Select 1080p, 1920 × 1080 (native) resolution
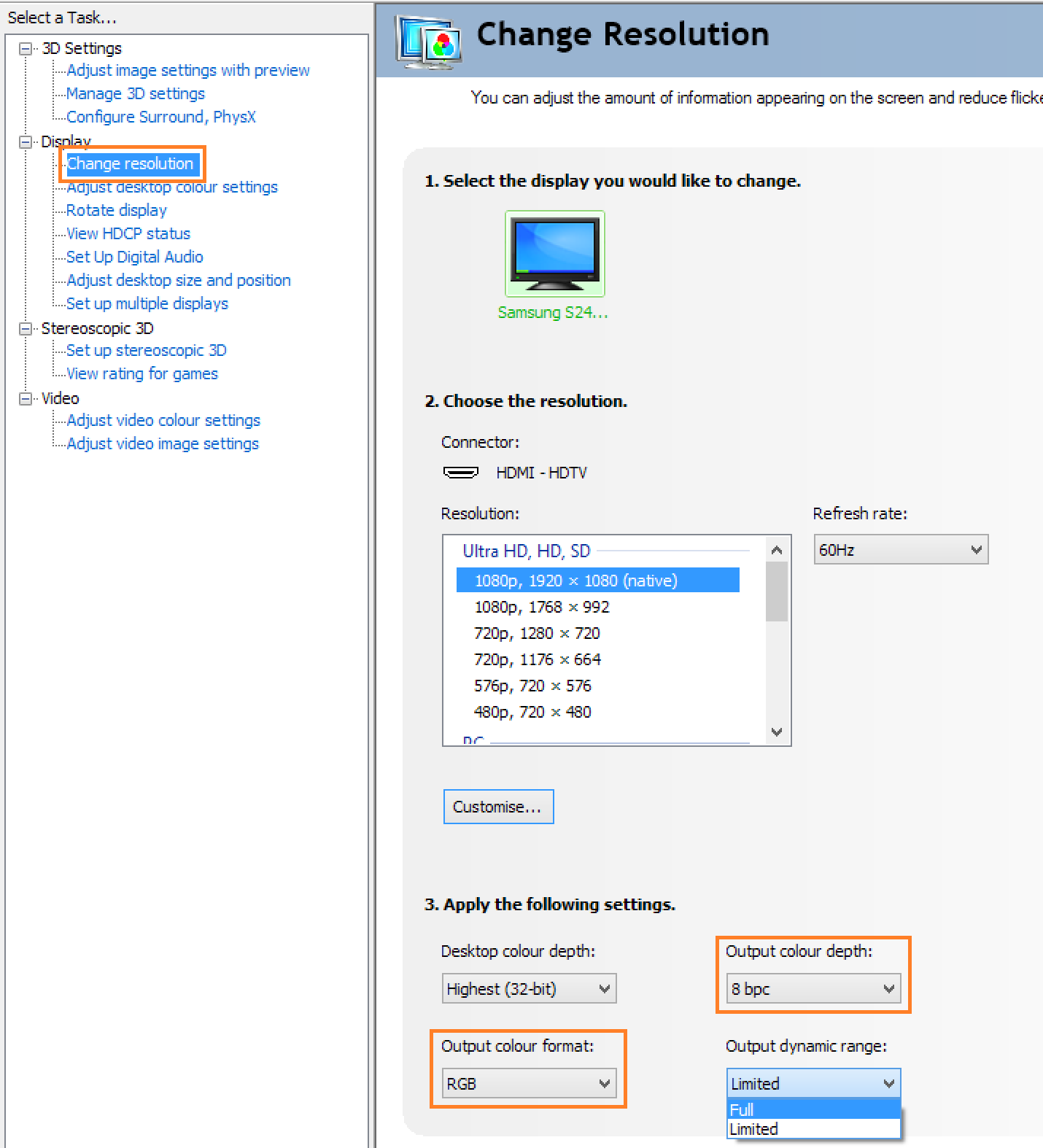The height and width of the screenshot is (1148, 1043). 598,581
